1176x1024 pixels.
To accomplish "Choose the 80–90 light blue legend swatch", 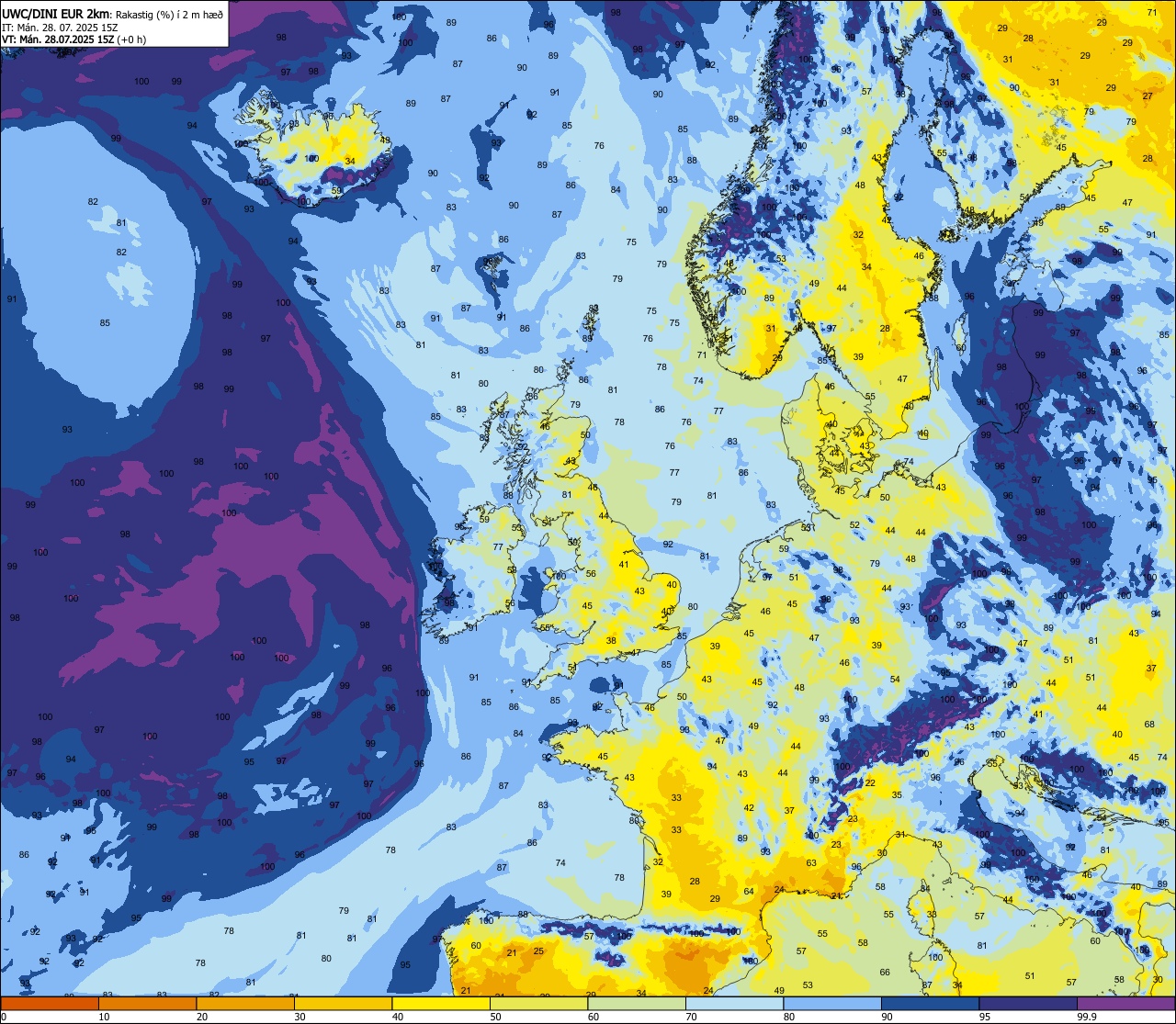I will point(832,1003).
